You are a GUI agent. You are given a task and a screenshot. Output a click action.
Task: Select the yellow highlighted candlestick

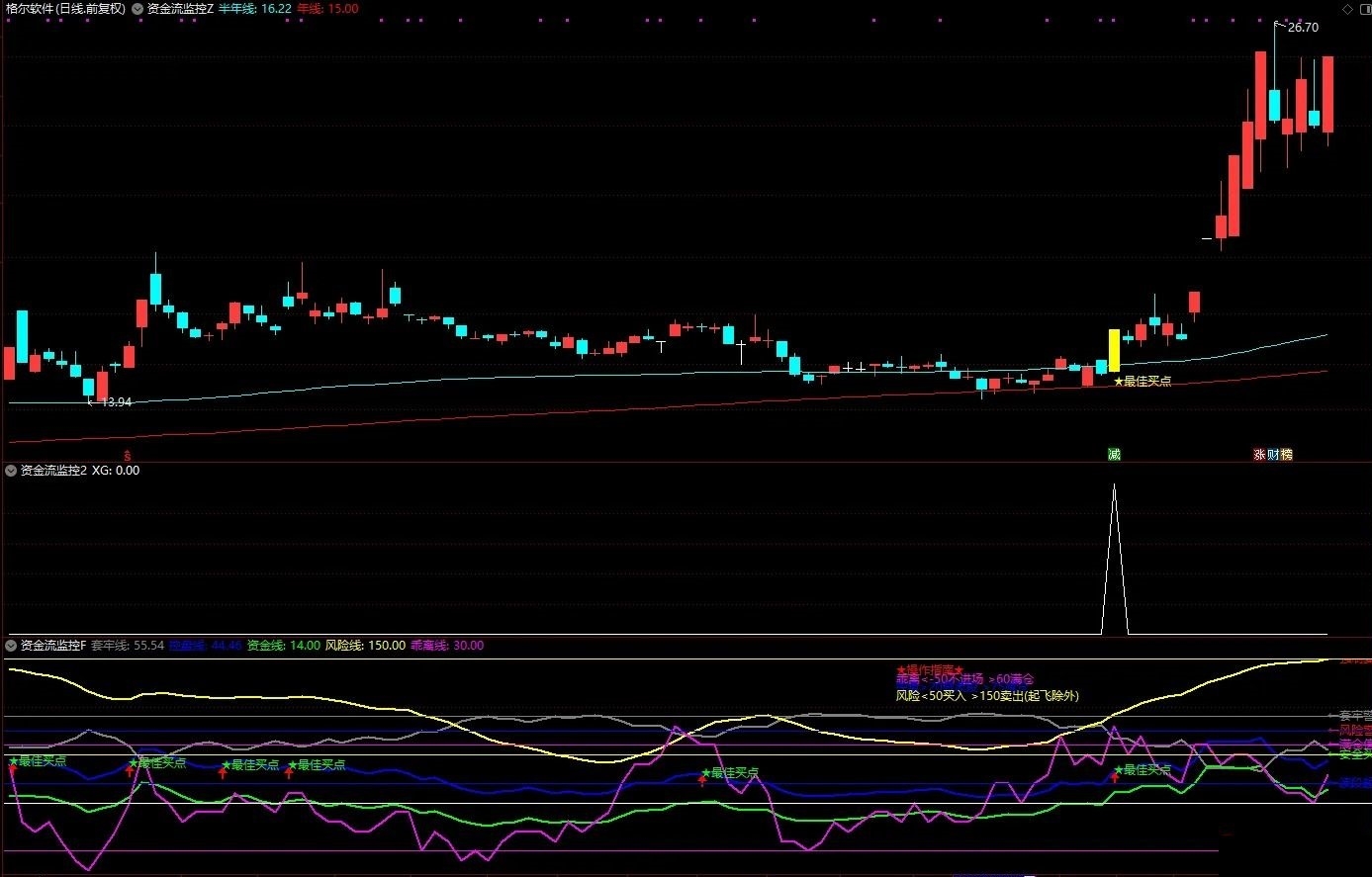pos(1114,351)
